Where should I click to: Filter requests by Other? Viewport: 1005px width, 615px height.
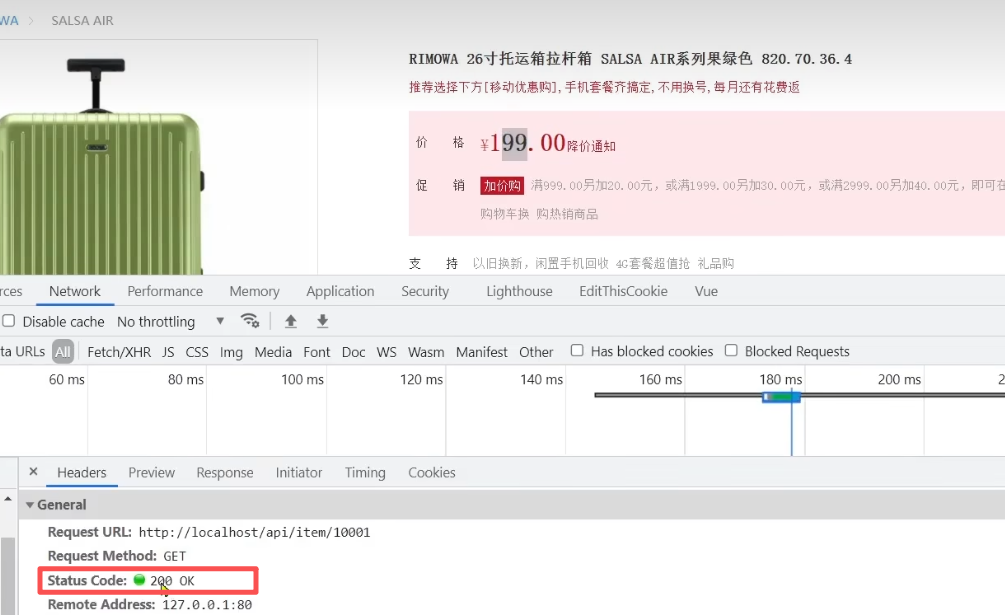point(536,352)
